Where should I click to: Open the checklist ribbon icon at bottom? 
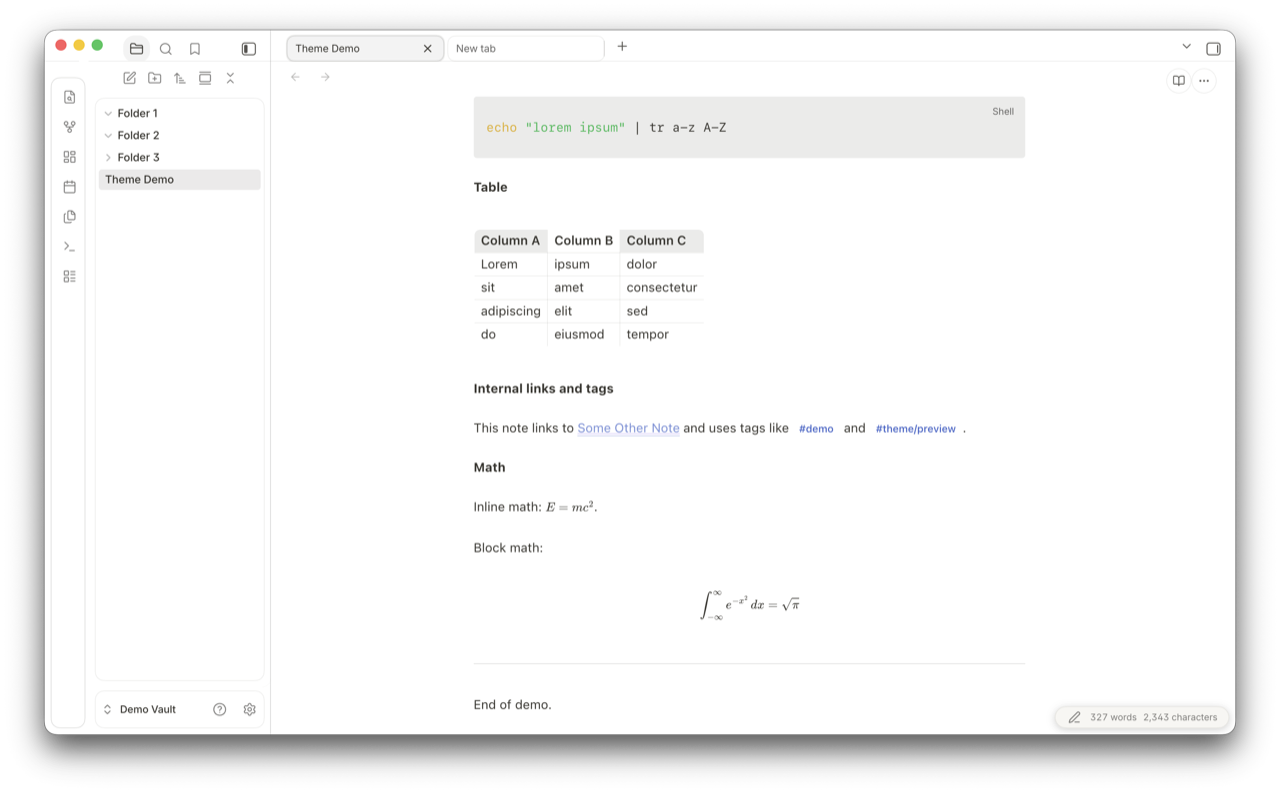point(69,276)
